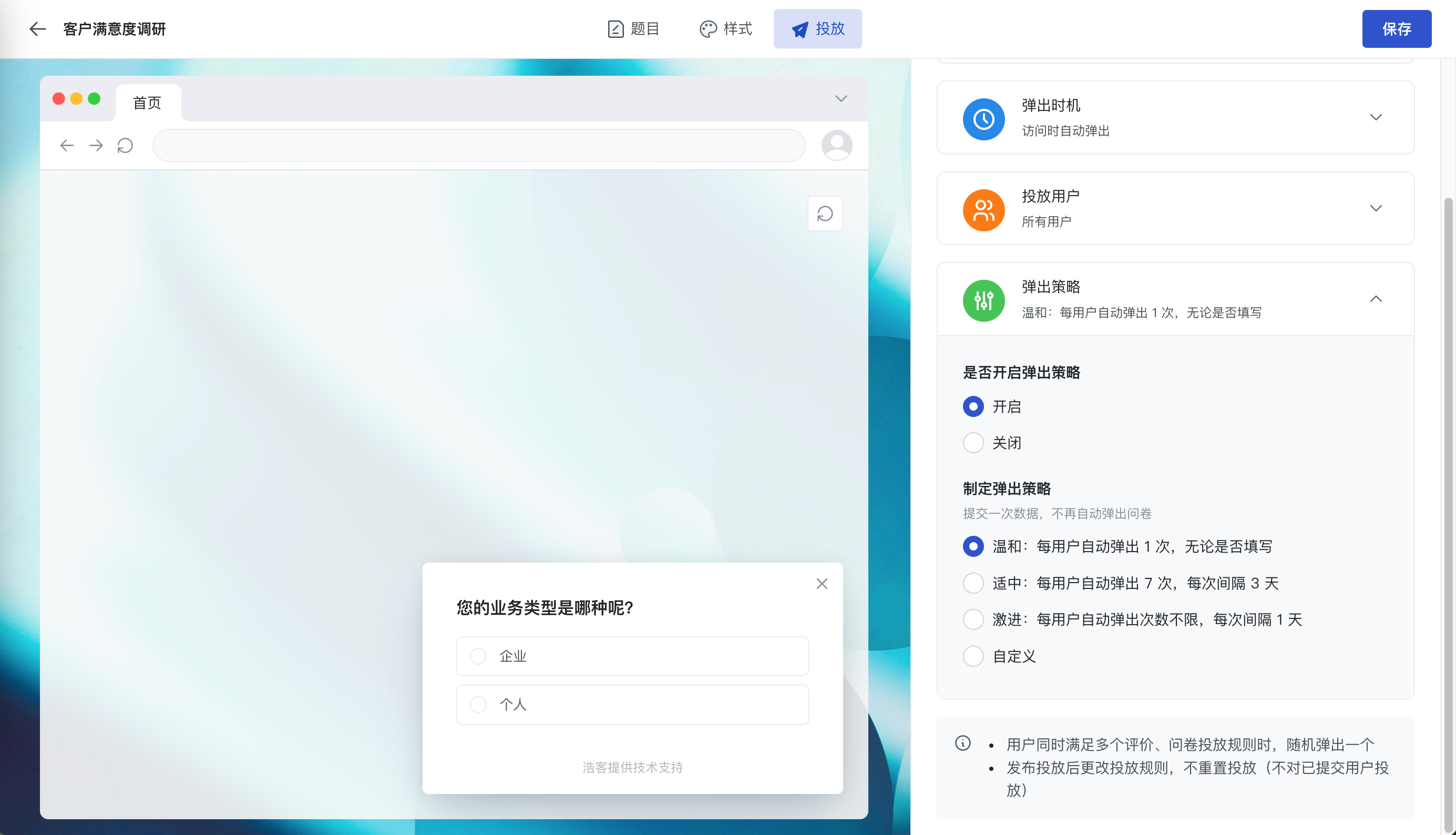Click the 是否开启弹出策略 label
The width and height of the screenshot is (1456, 835).
tap(1021, 373)
